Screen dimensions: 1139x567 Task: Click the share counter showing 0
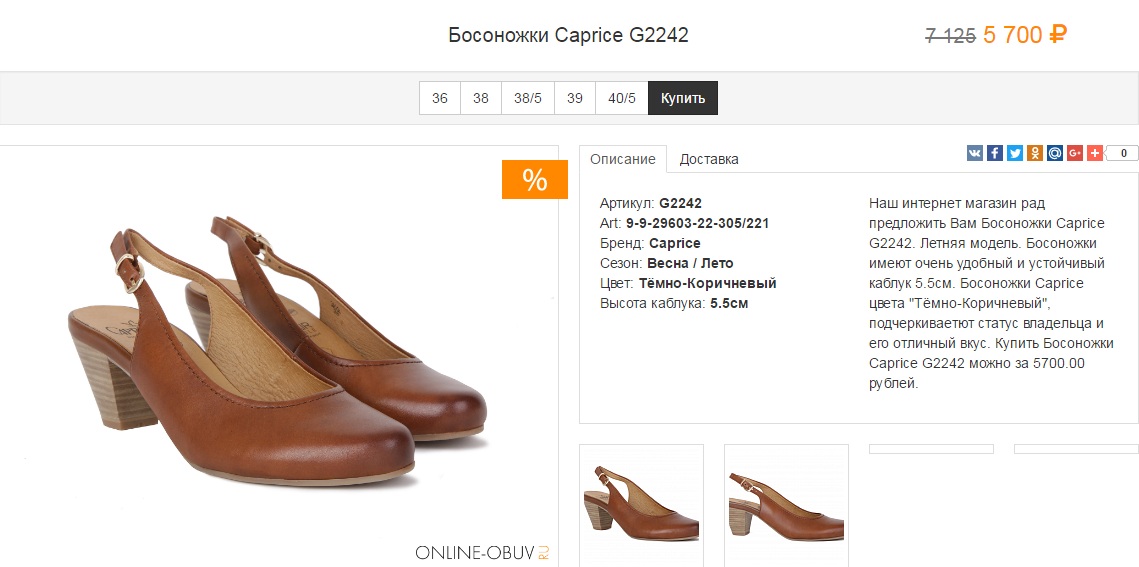click(1122, 153)
